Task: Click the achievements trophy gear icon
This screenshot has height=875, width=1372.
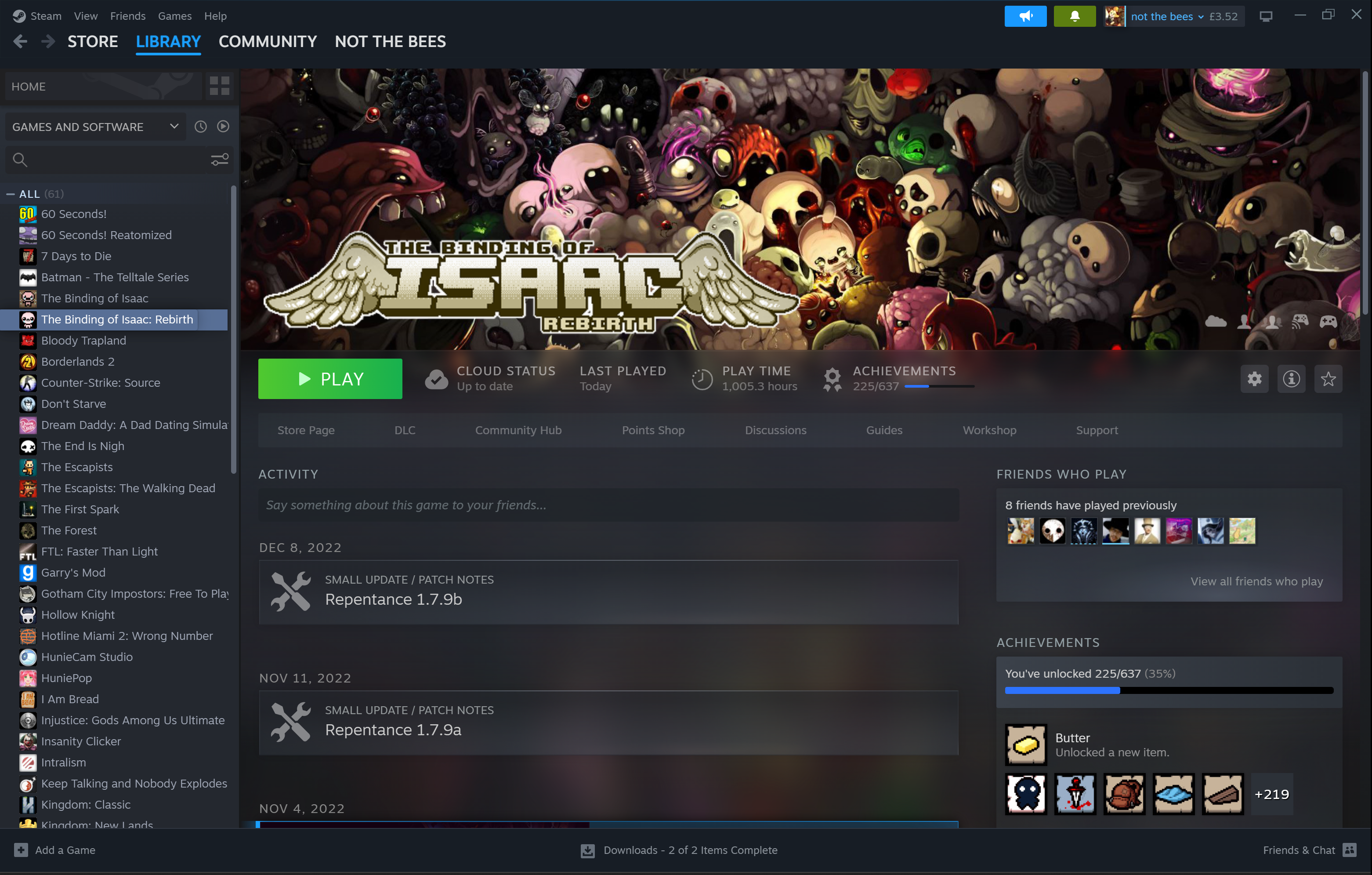Action: point(833,379)
